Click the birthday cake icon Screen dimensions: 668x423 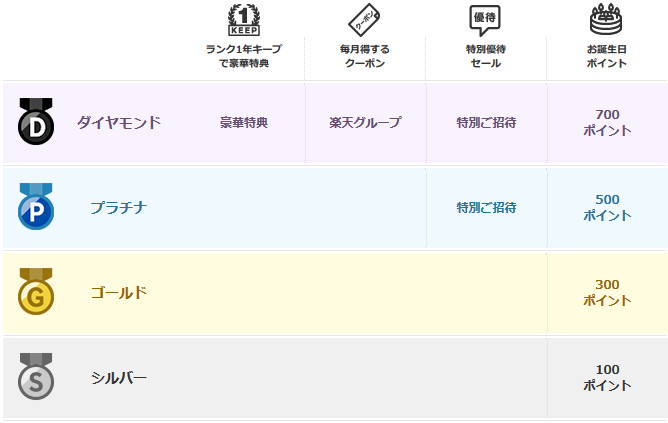(x=606, y=20)
